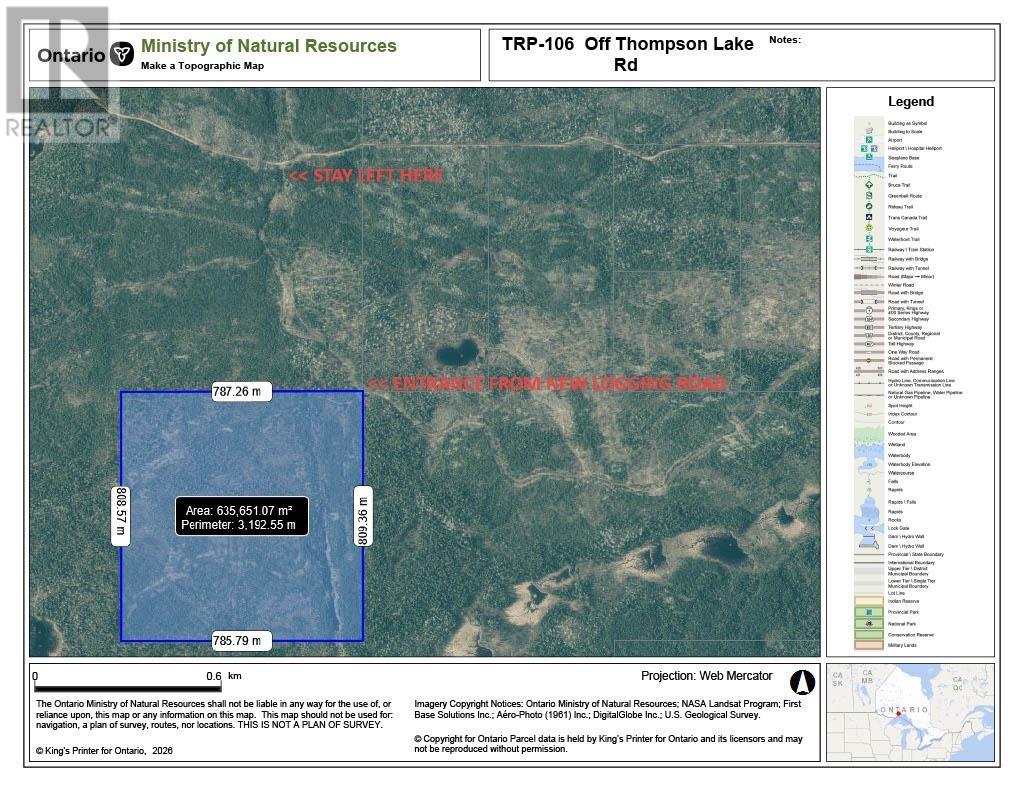Click the blue parcel boundary area info box
The height and width of the screenshot is (791, 1024).
242,517
